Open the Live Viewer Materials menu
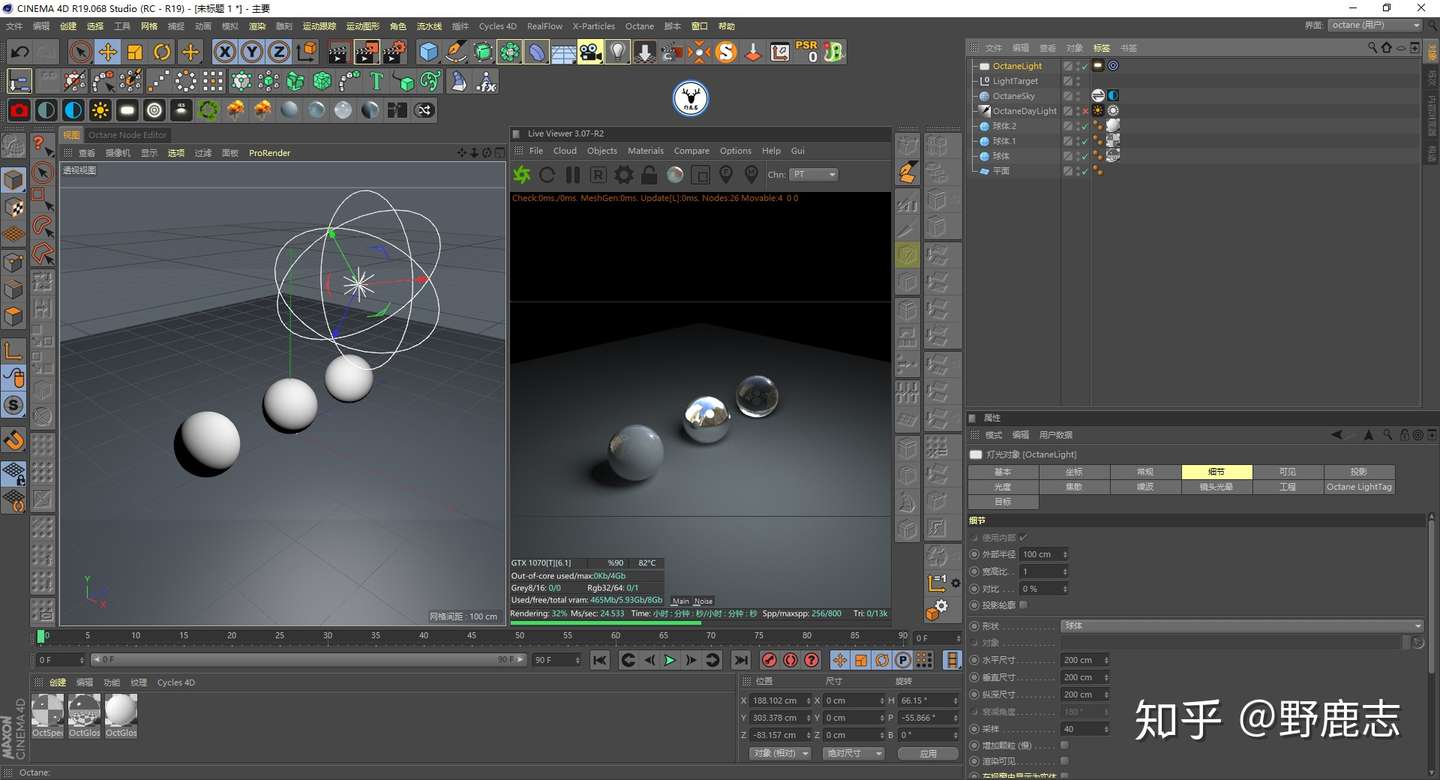 (645, 151)
